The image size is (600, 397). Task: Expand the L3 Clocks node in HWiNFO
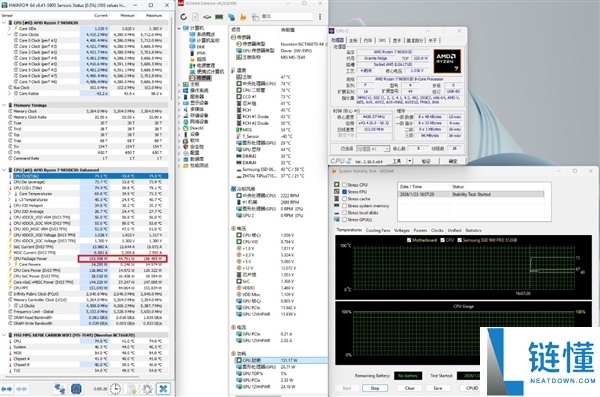pos(10,306)
